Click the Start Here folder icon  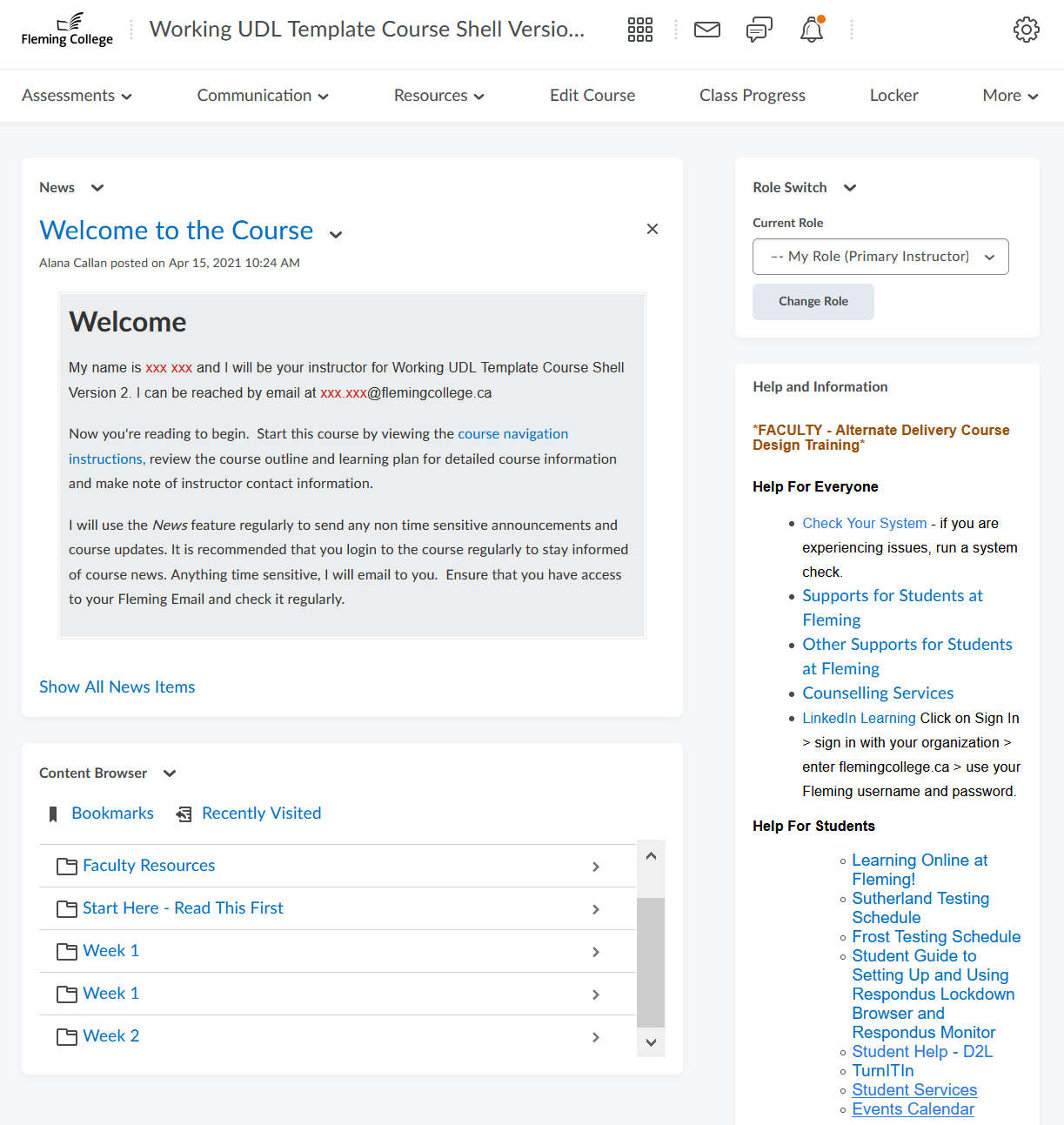pyautogui.click(x=67, y=909)
